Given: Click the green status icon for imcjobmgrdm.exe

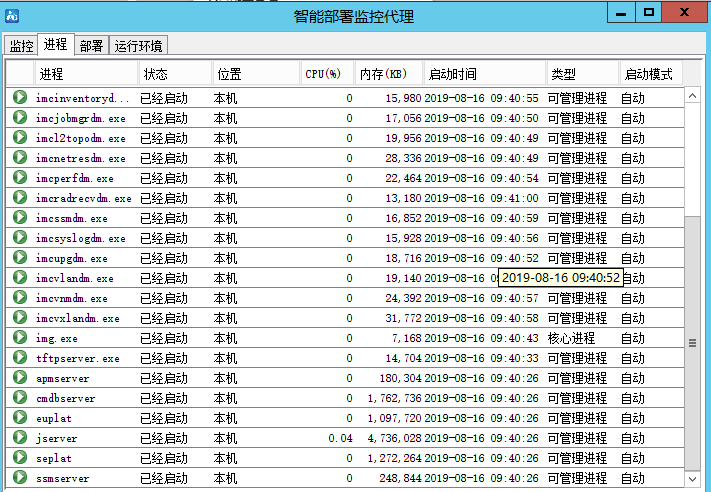Looking at the screenshot, I should [20, 117].
